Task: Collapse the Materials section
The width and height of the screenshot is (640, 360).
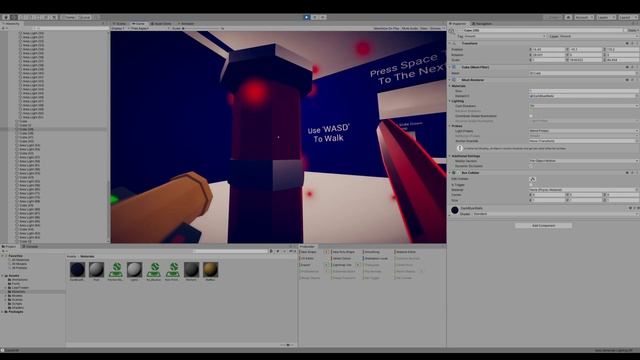Action: coord(451,86)
